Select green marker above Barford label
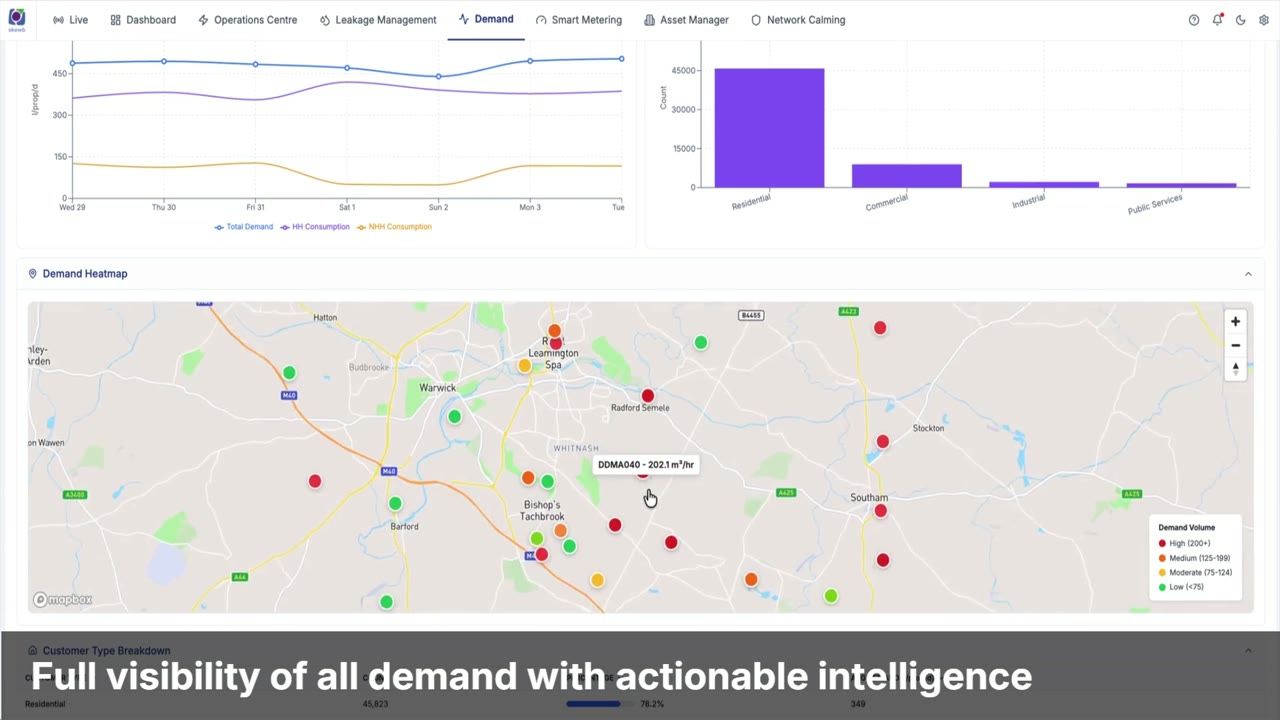 click(x=395, y=504)
